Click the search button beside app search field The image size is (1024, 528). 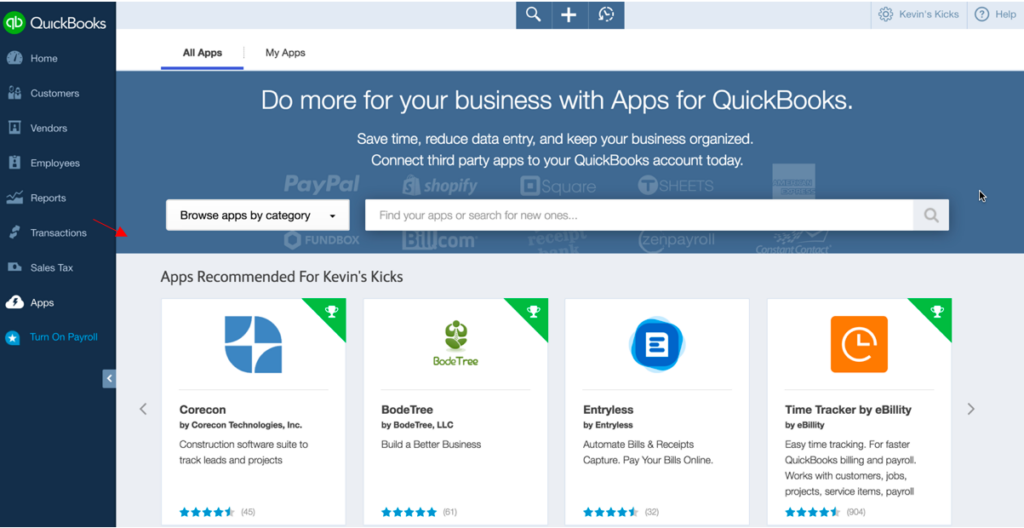[x=931, y=215]
